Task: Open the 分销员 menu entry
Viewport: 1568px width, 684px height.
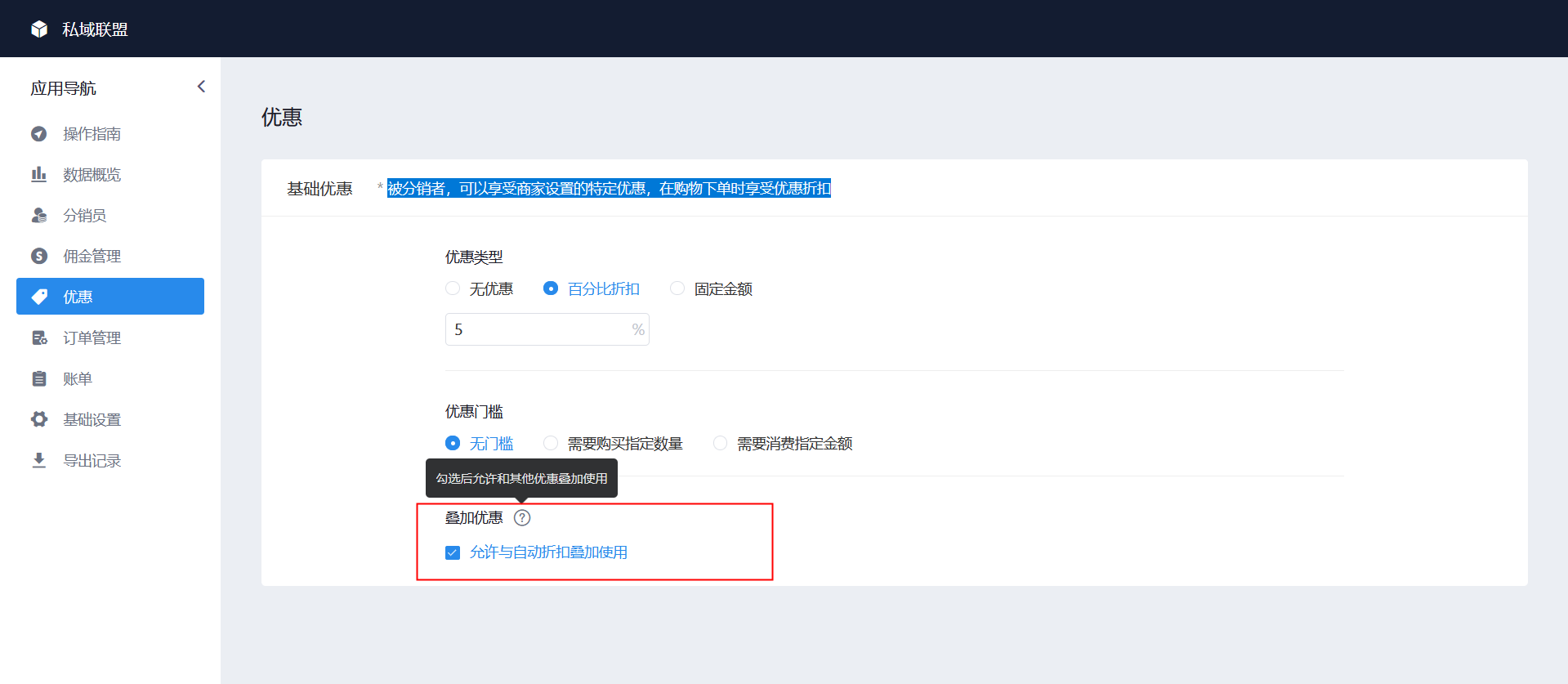Action: tap(110, 215)
